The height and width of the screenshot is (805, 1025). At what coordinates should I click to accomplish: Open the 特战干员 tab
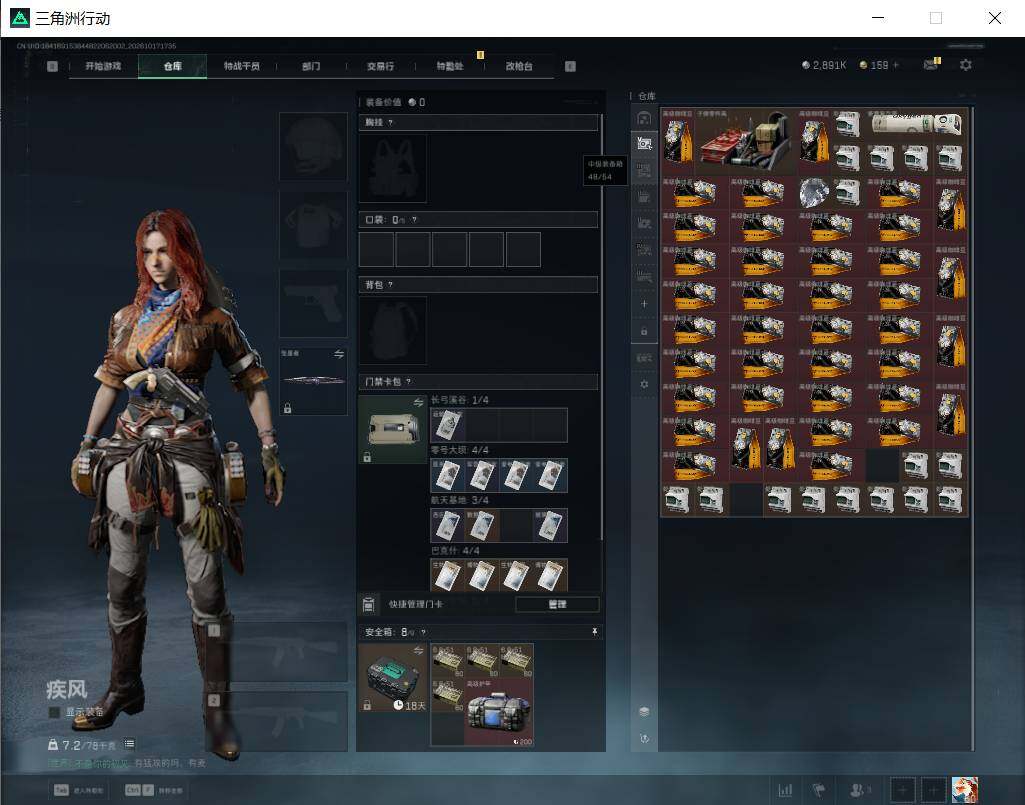pos(242,66)
